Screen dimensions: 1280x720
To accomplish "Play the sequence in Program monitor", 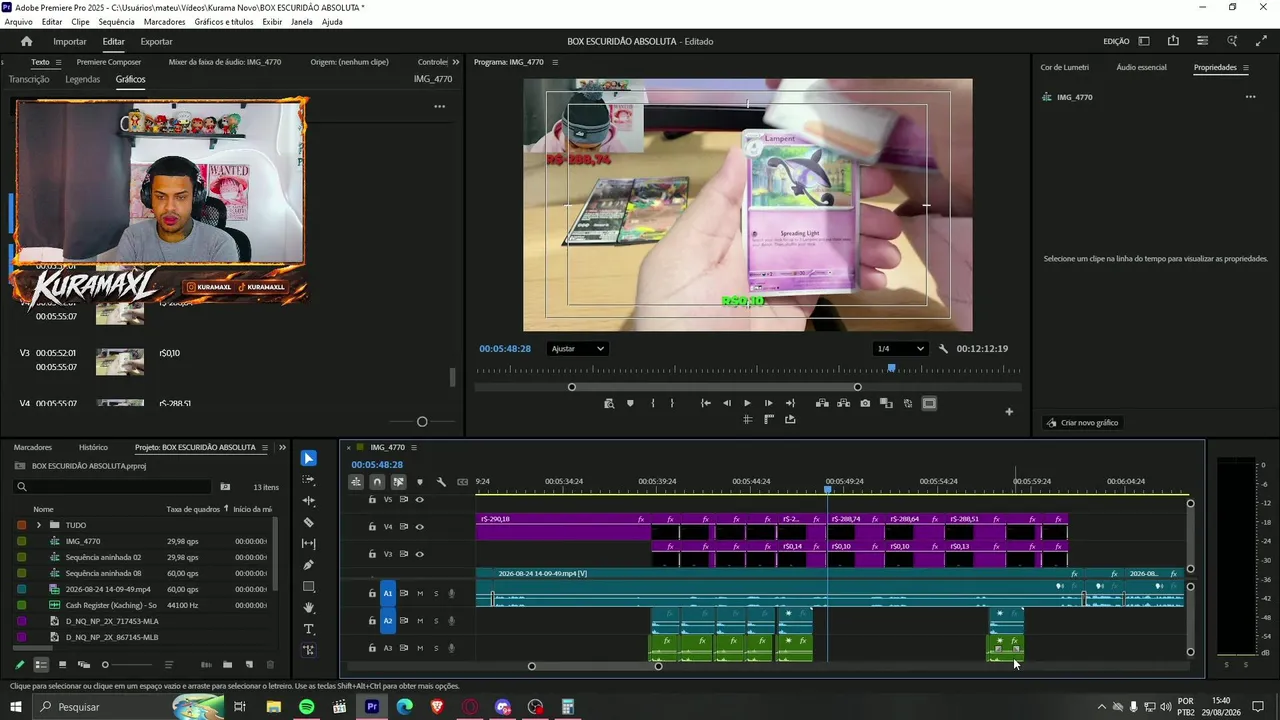I will (x=747, y=404).
